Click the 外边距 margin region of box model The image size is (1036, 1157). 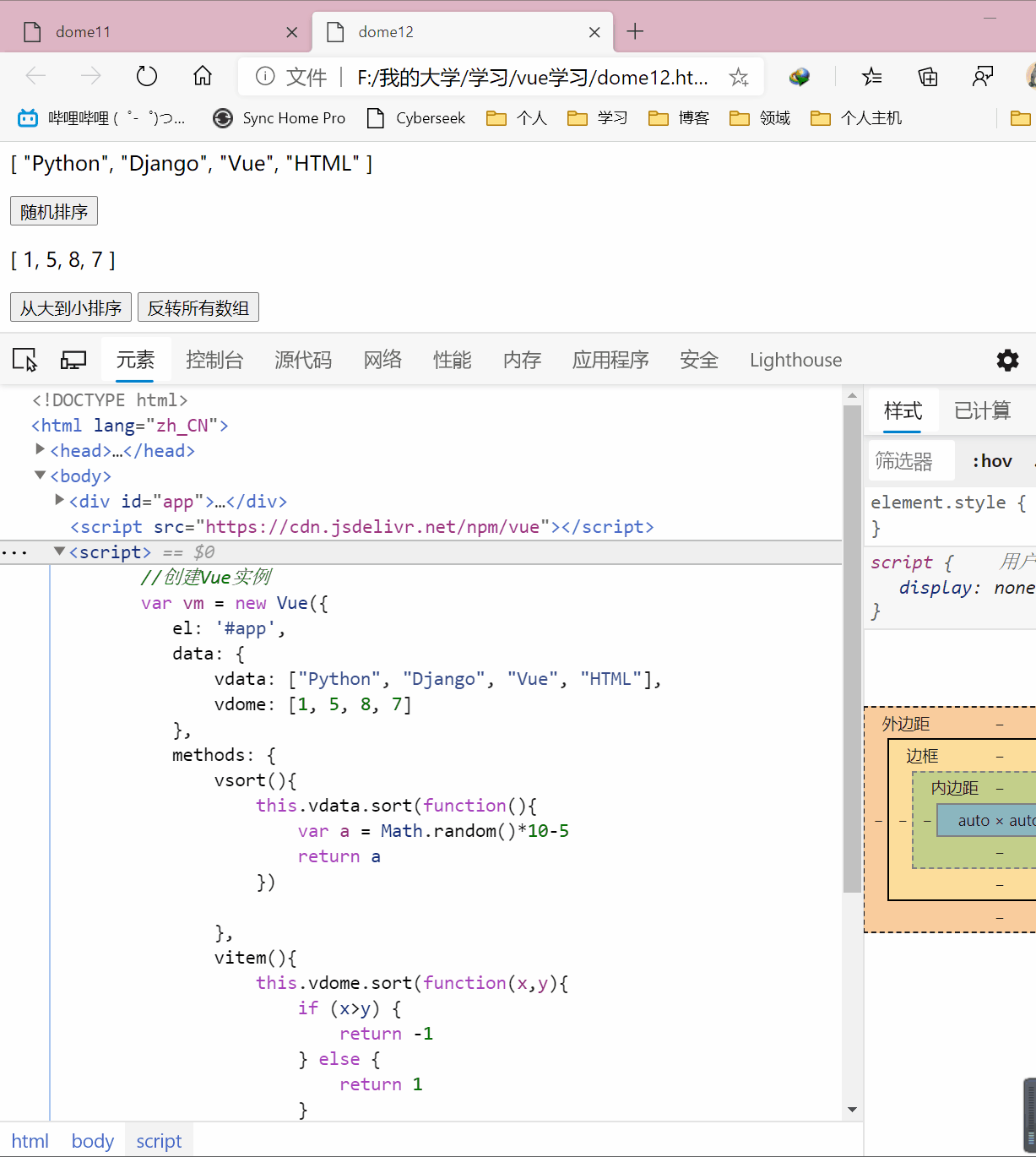905,724
